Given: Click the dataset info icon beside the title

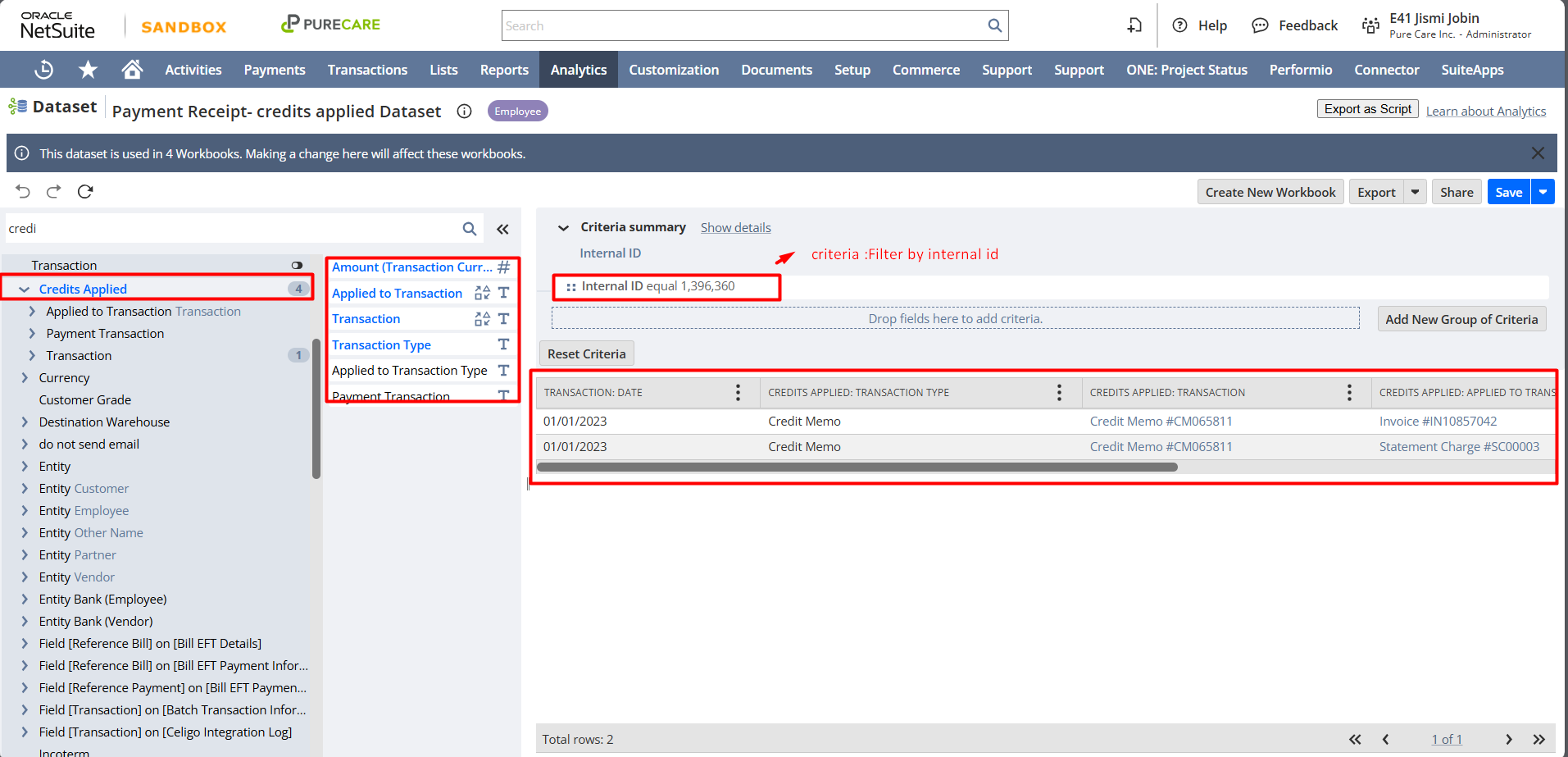Looking at the screenshot, I should click(x=464, y=112).
